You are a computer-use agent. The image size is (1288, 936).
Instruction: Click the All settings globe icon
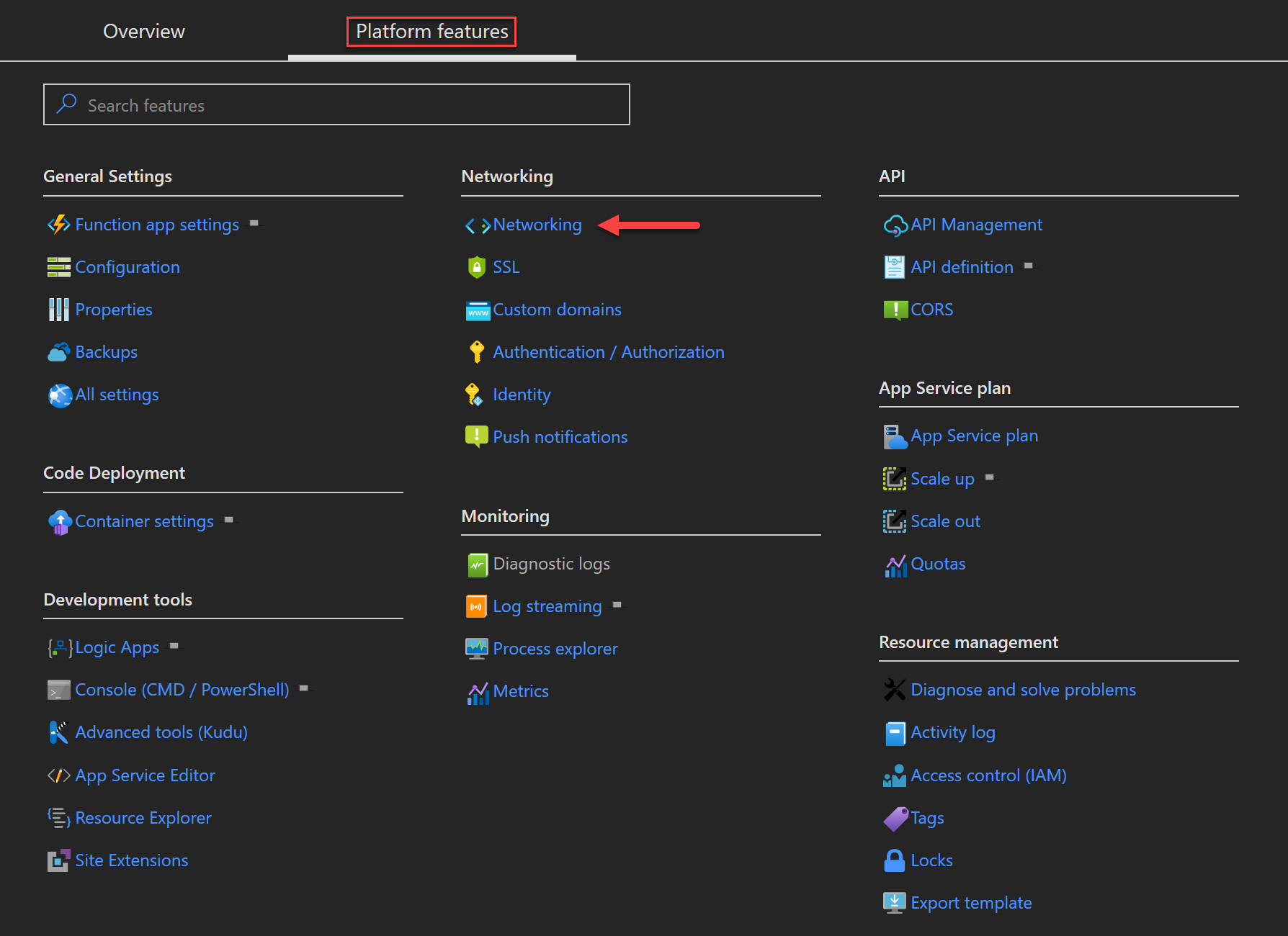tap(60, 395)
